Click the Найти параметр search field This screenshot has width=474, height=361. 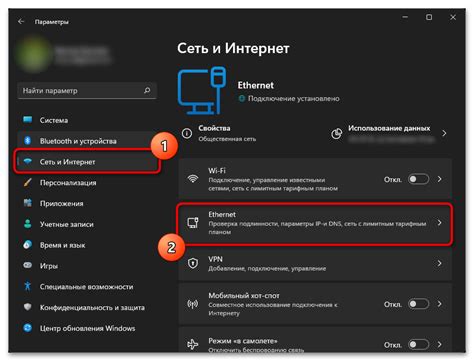click(87, 90)
